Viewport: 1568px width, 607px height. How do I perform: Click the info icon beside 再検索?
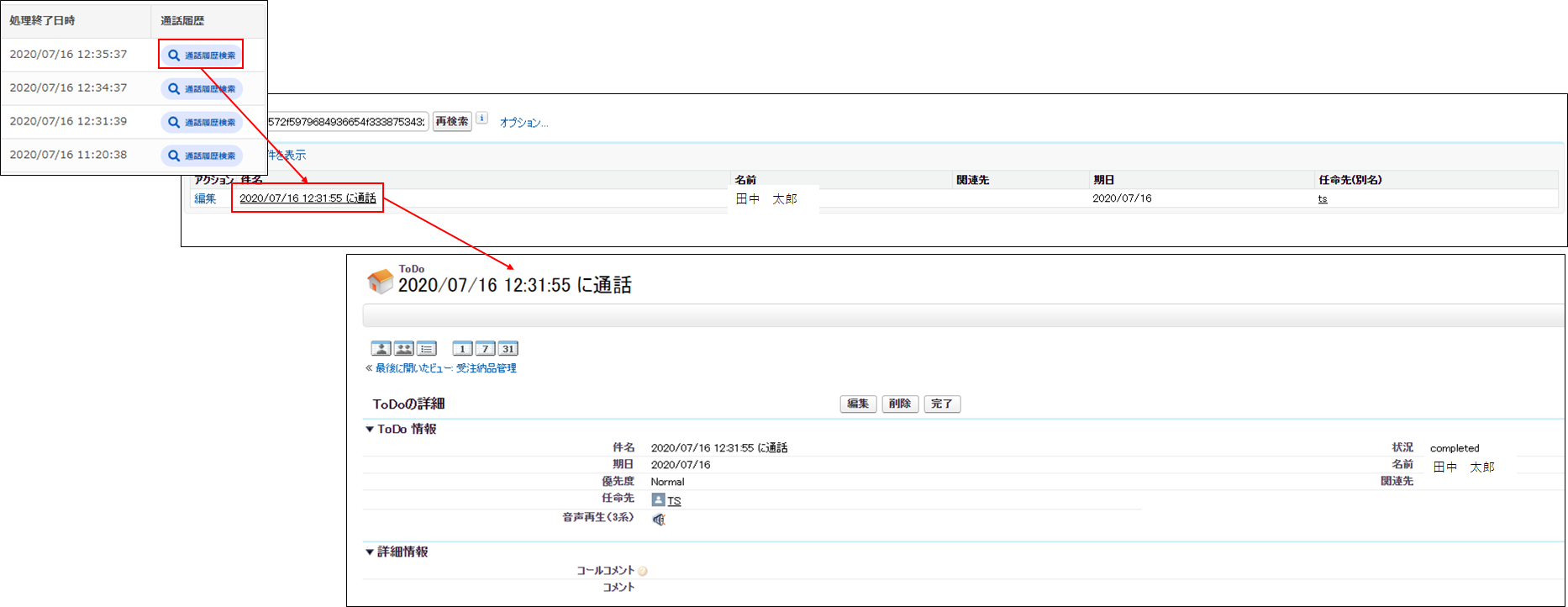click(481, 119)
